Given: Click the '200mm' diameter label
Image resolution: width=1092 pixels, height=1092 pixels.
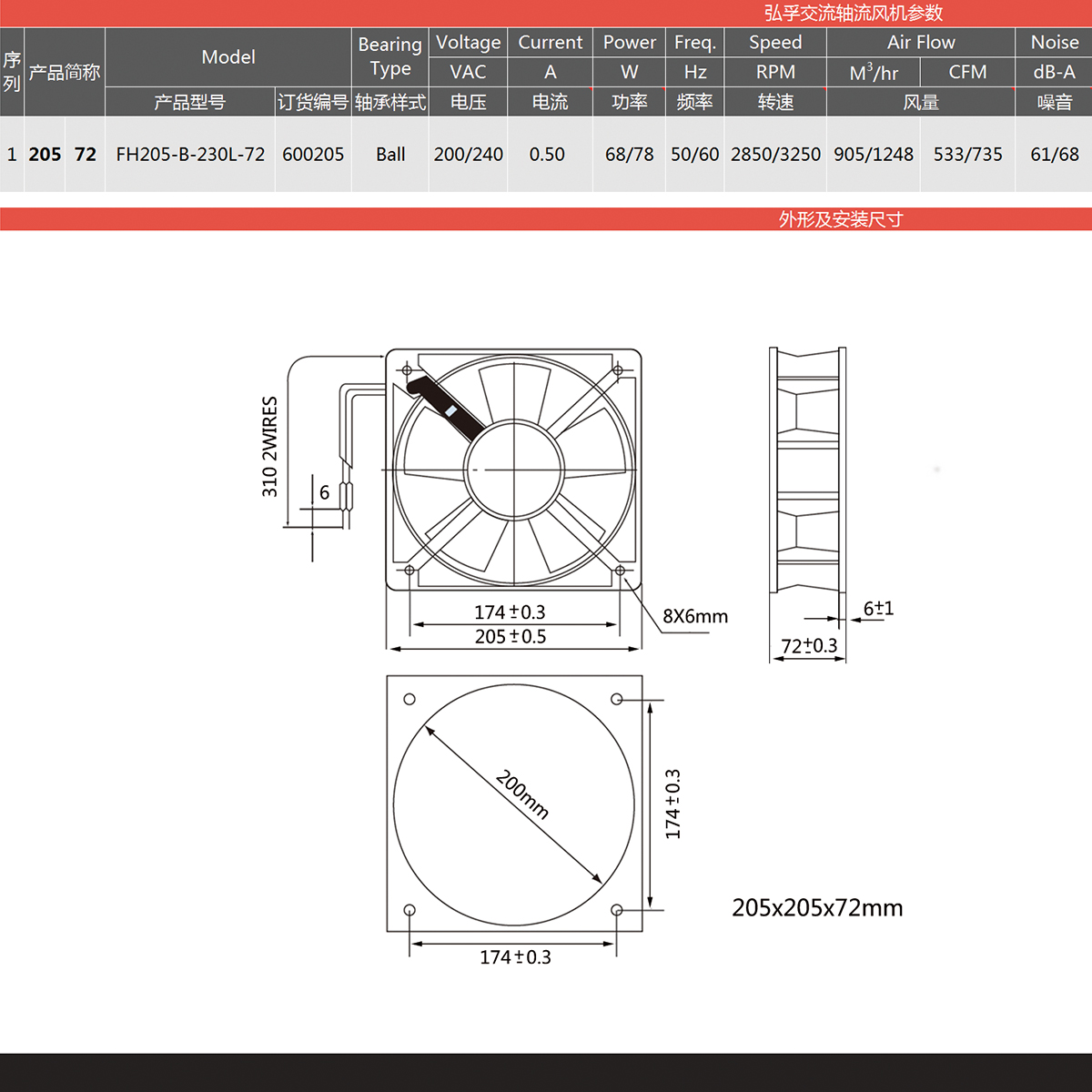Looking at the screenshot, I should (x=522, y=794).
